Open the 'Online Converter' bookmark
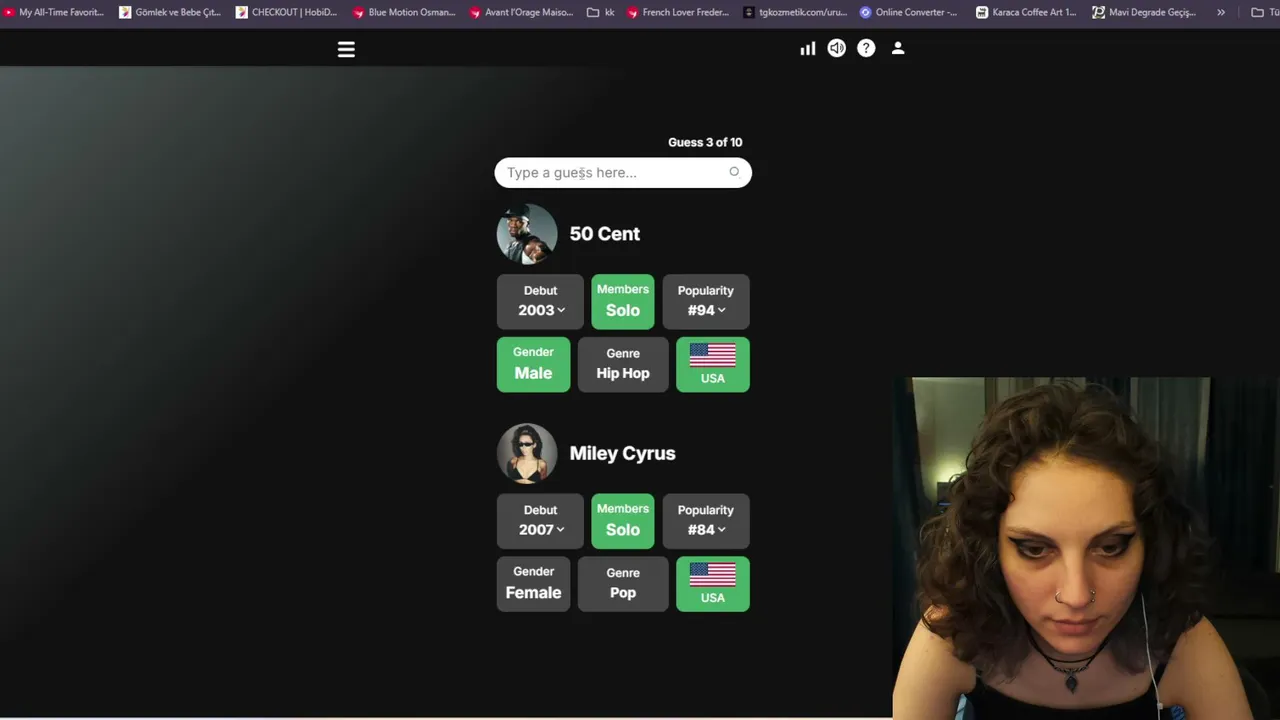 [x=909, y=12]
